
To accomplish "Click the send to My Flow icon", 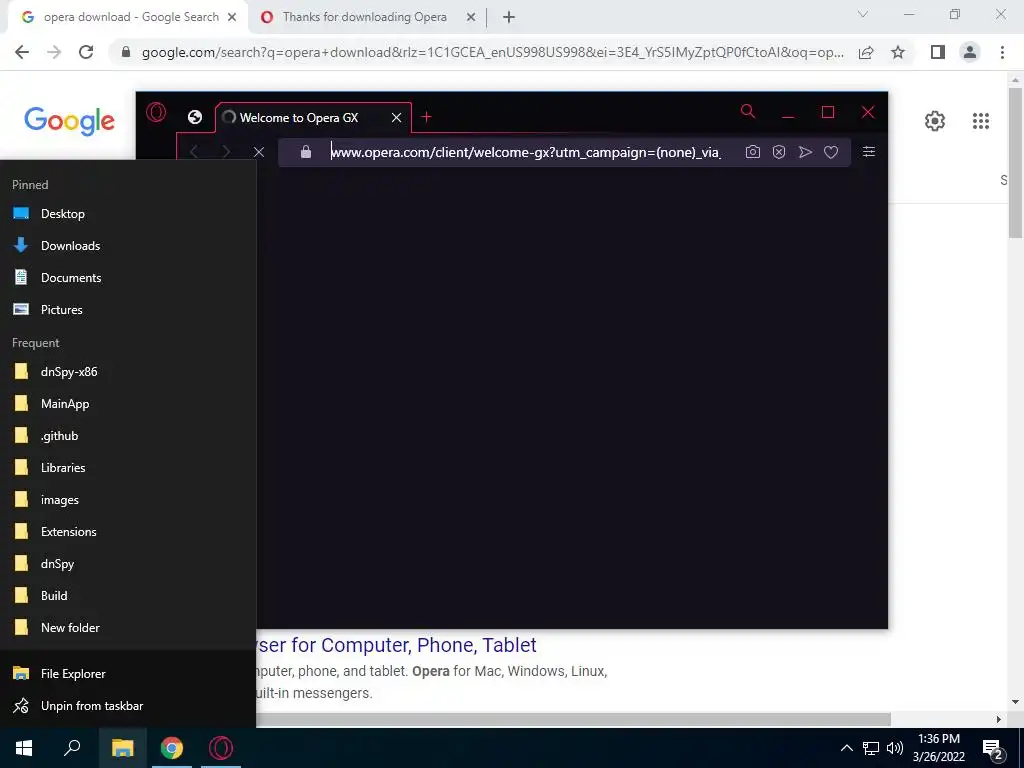I will pyautogui.click(x=805, y=152).
